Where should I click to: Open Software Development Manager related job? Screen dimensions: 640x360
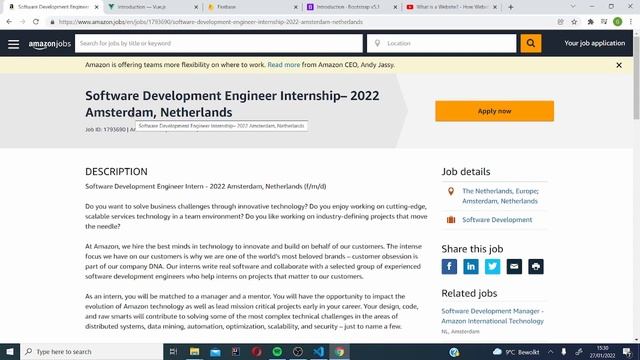click(492, 316)
